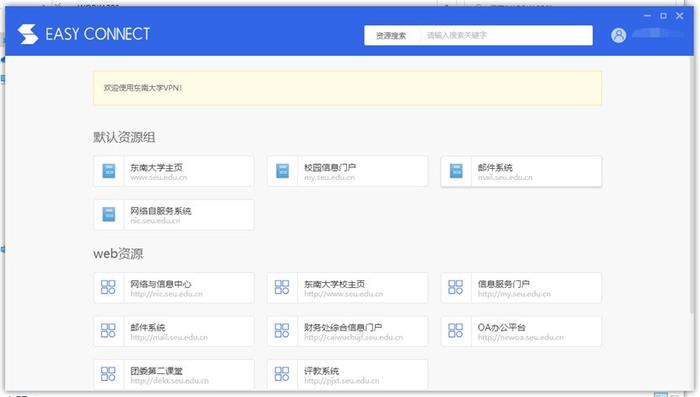The height and width of the screenshot is (397, 700).
Task: Click the 网络与信息中心 web resource icon
Action: pyautogui.click(x=108, y=287)
